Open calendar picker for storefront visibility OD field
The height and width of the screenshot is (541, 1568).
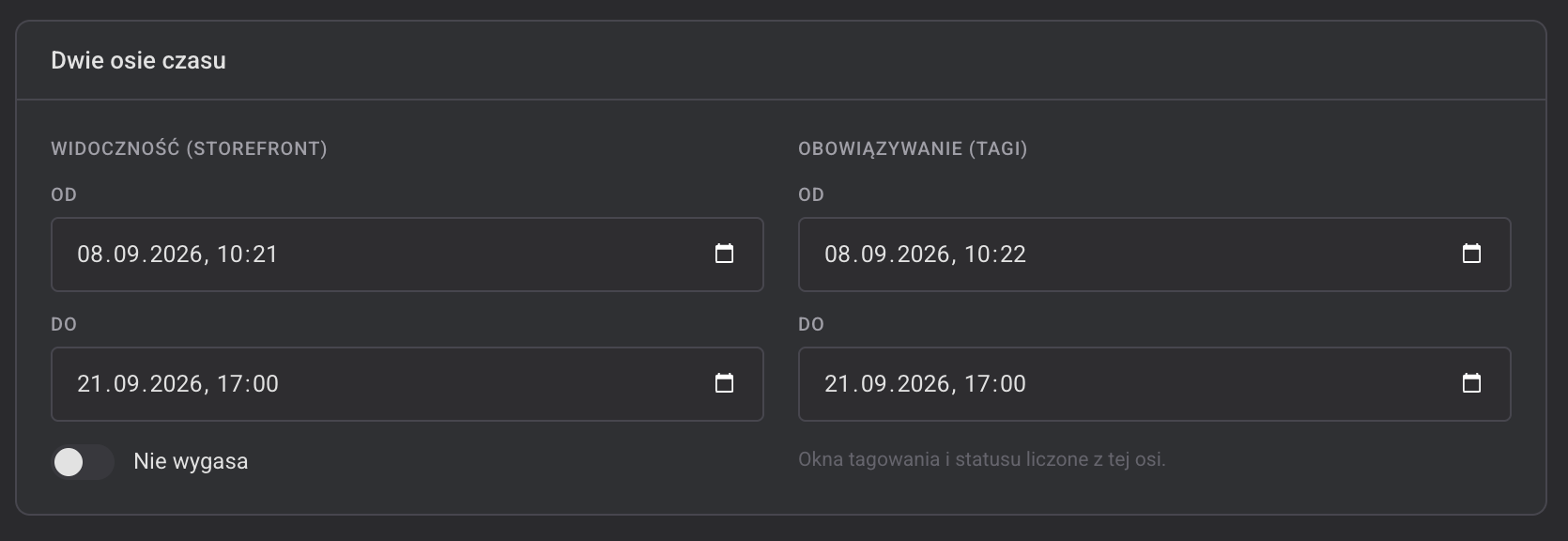tap(724, 254)
